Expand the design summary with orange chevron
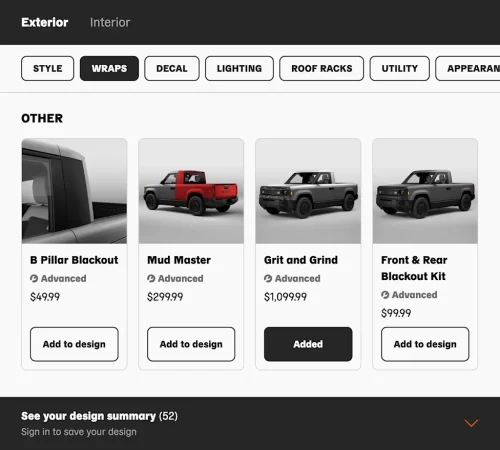This screenshot has height=450, width=500. click(x=471, y=423)
